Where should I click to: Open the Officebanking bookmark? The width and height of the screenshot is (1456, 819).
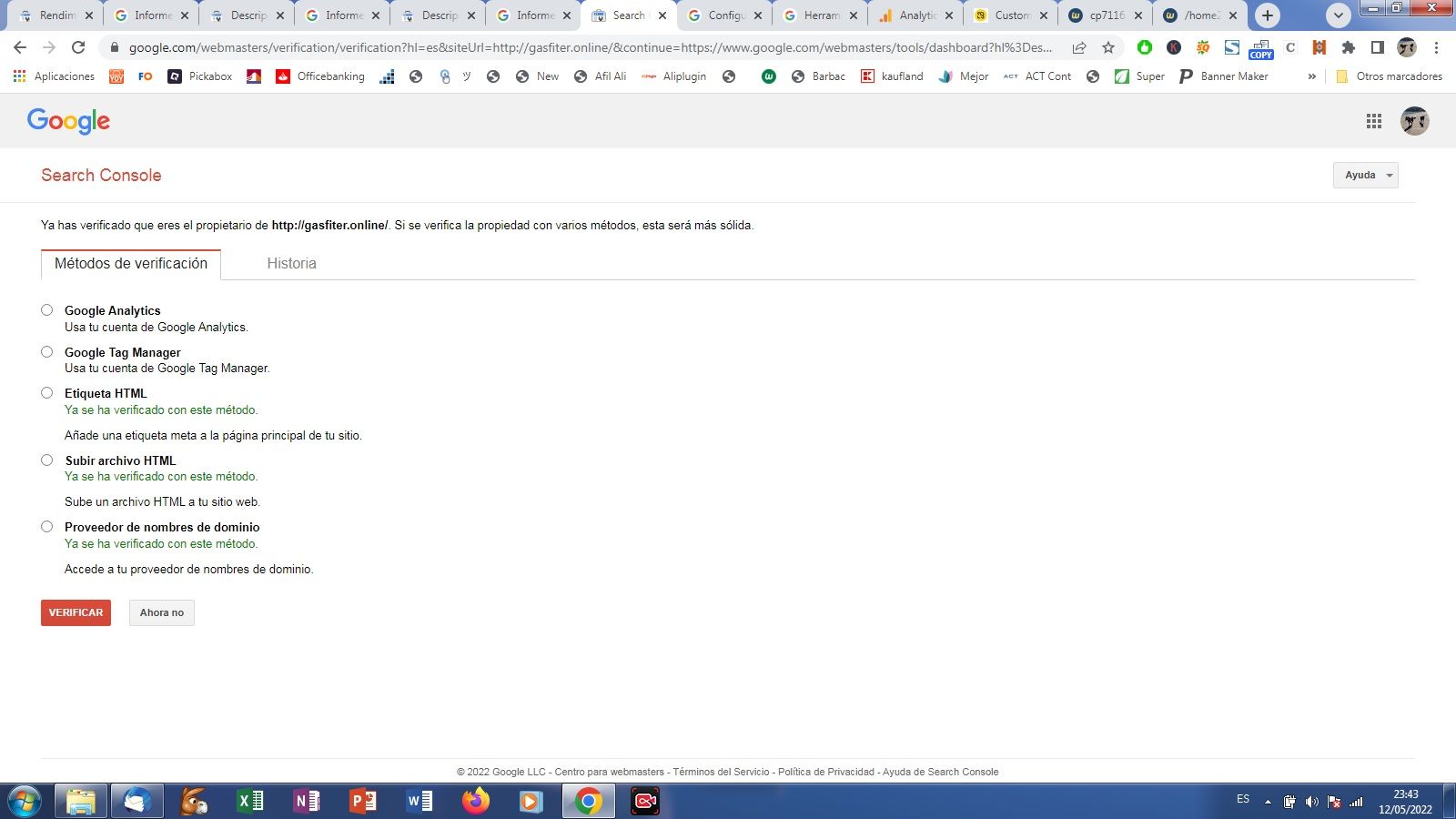tap(320, 76)
